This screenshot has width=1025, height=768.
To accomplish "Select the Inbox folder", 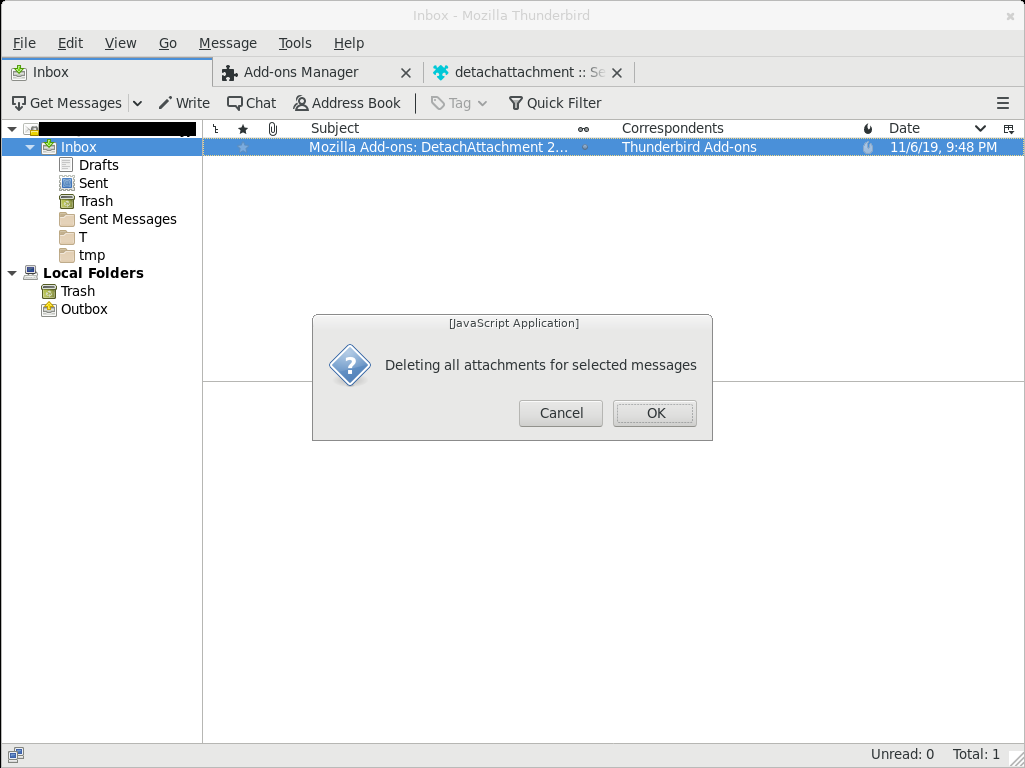I will click(78, 147).
